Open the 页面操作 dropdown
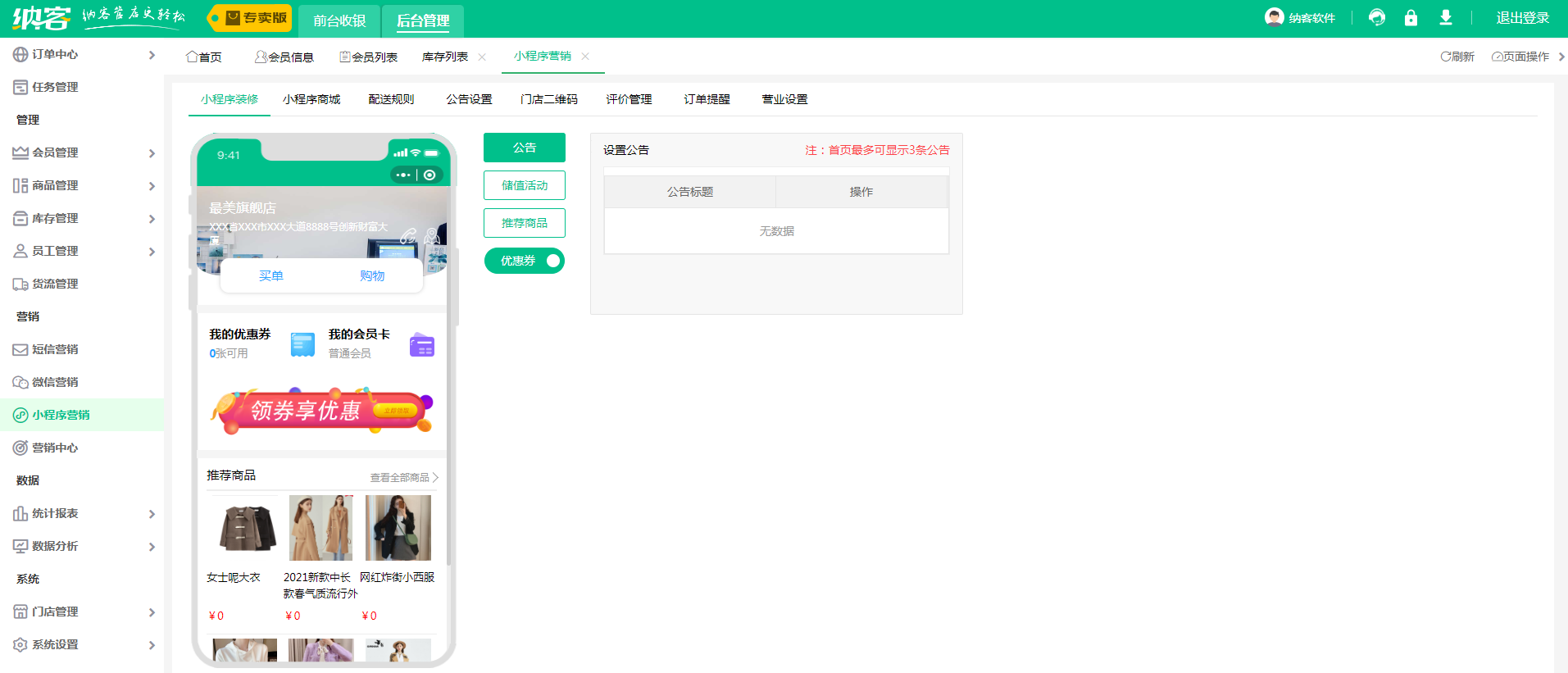1568x673 pixels. (1520, 57)
